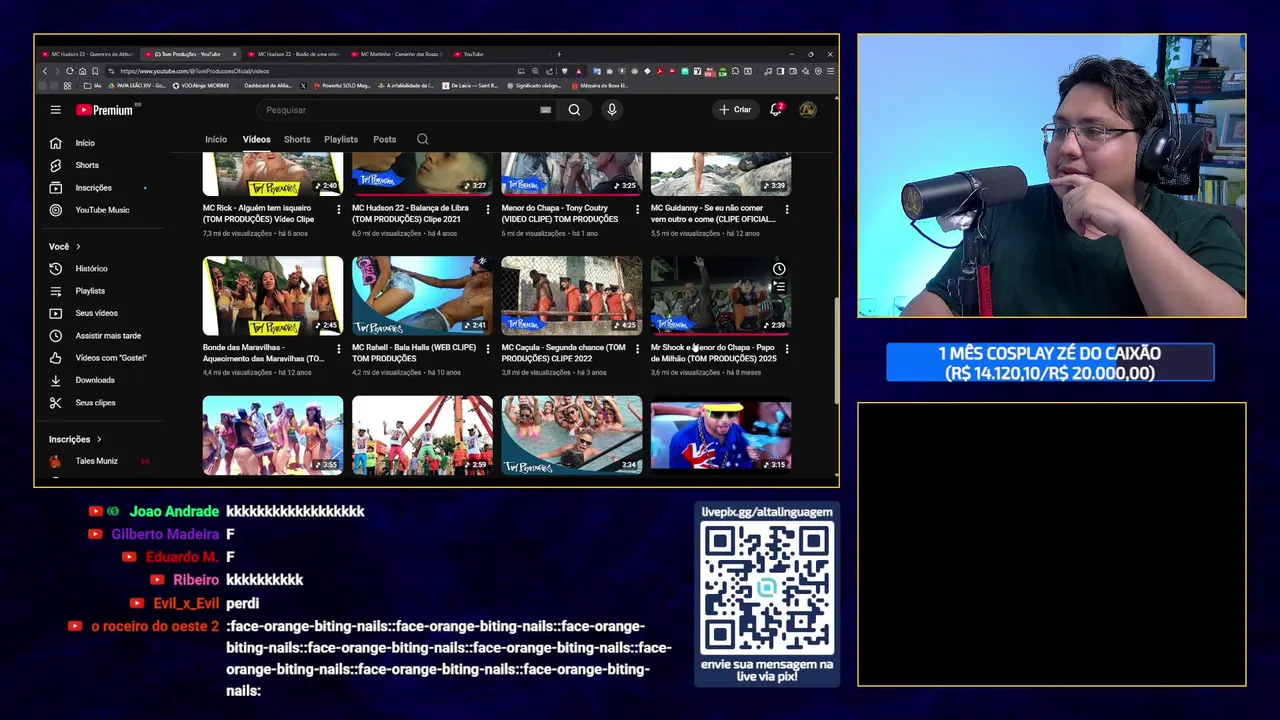The width and height of the screenshot is (1280, 720).
Task: Switch to the channel Posts tab
Action: [x=385, y=139]
